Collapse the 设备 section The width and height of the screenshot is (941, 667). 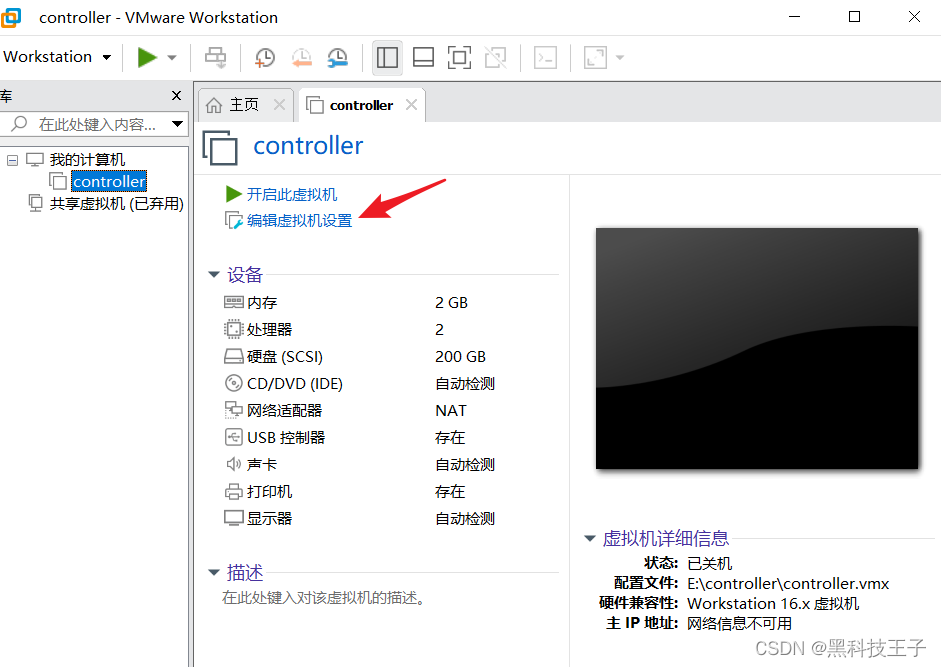tap(214, 274)
